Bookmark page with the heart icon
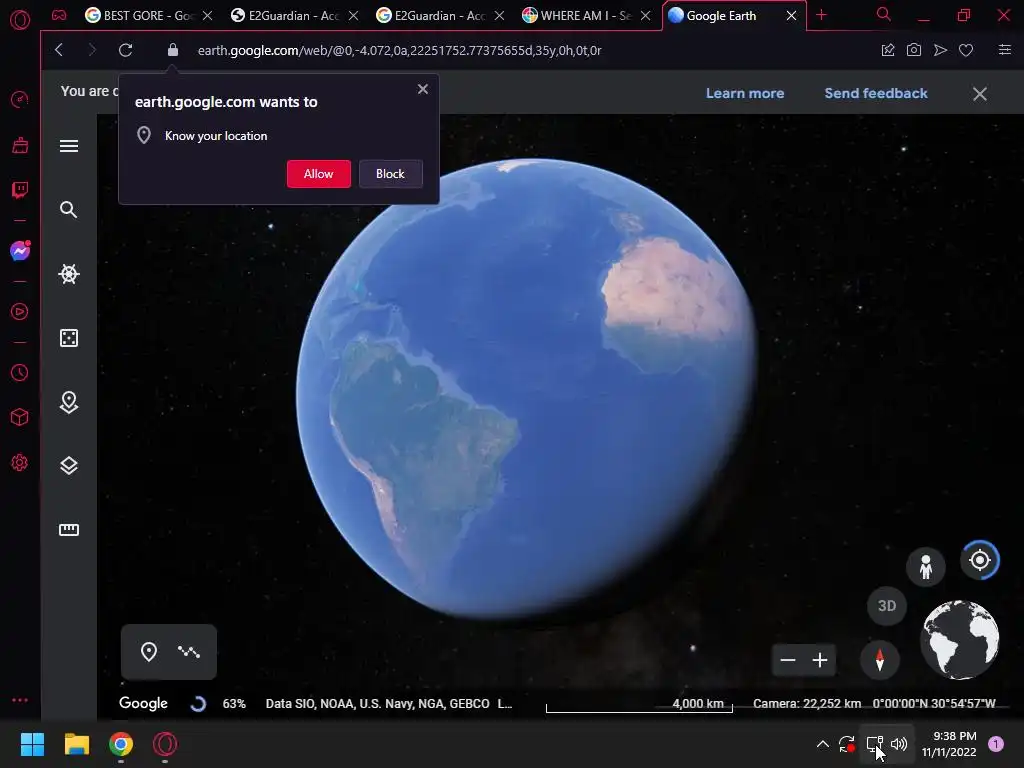The width and height of the screenshot is (1024, 768). pos(966,50)
